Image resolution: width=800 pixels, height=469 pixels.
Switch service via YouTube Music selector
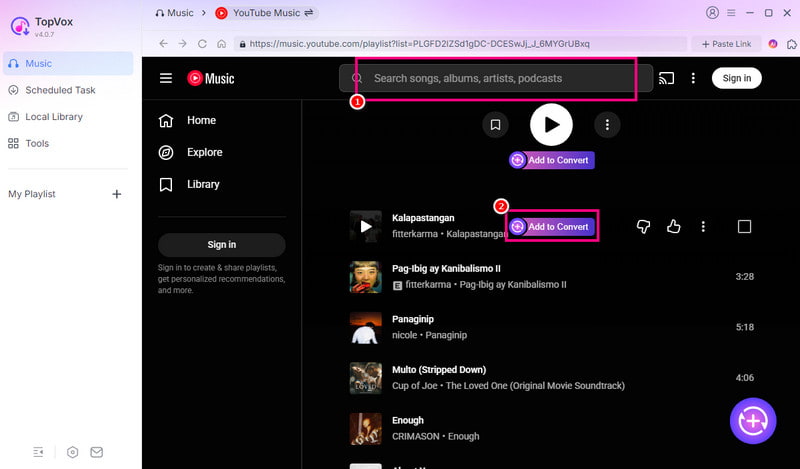pos(265,13)
